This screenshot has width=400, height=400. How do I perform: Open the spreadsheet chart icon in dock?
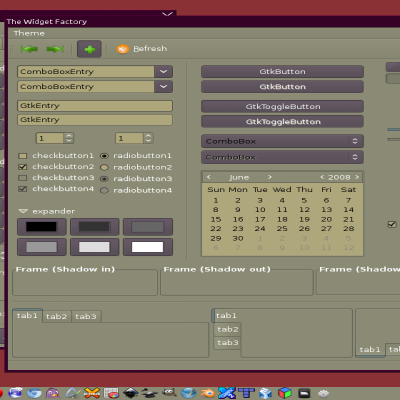coord(111,393)
